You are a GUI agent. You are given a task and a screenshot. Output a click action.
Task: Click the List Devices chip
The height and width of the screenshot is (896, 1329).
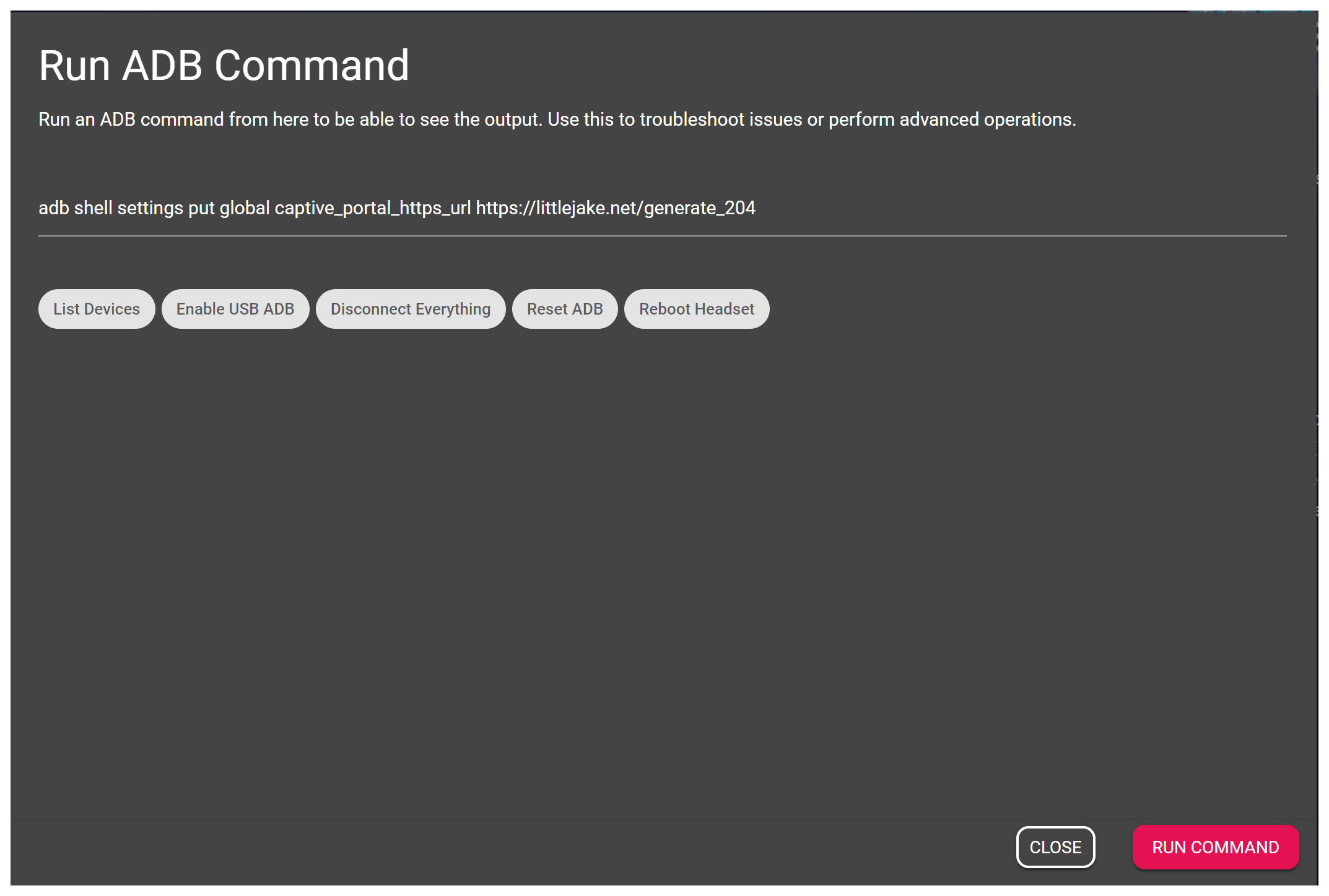pyautogui.click(x=97, y=309)
